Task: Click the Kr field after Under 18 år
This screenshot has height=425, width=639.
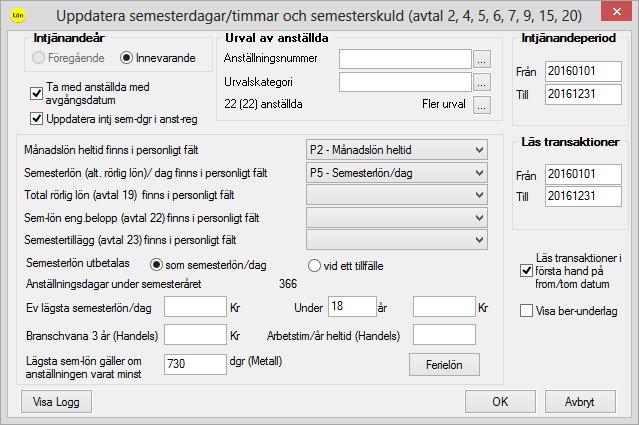Action: tap(444, 306)
